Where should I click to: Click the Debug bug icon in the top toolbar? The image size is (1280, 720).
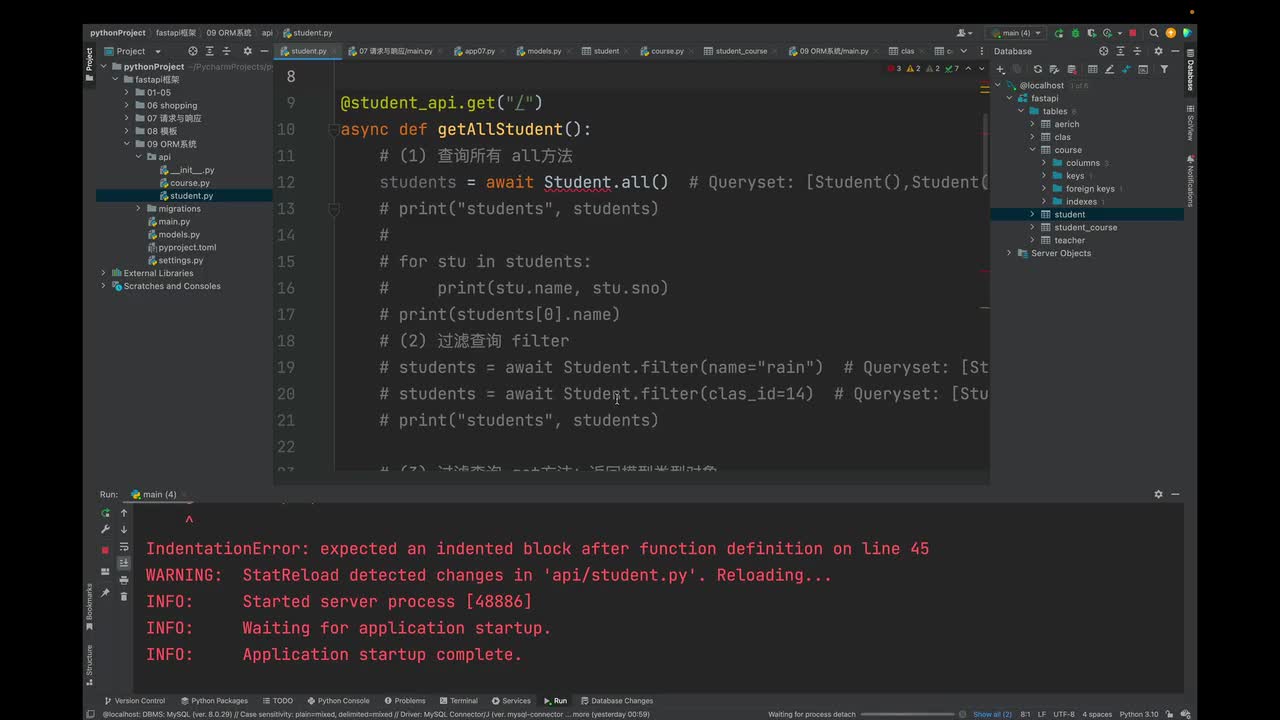pos(1074,33)
